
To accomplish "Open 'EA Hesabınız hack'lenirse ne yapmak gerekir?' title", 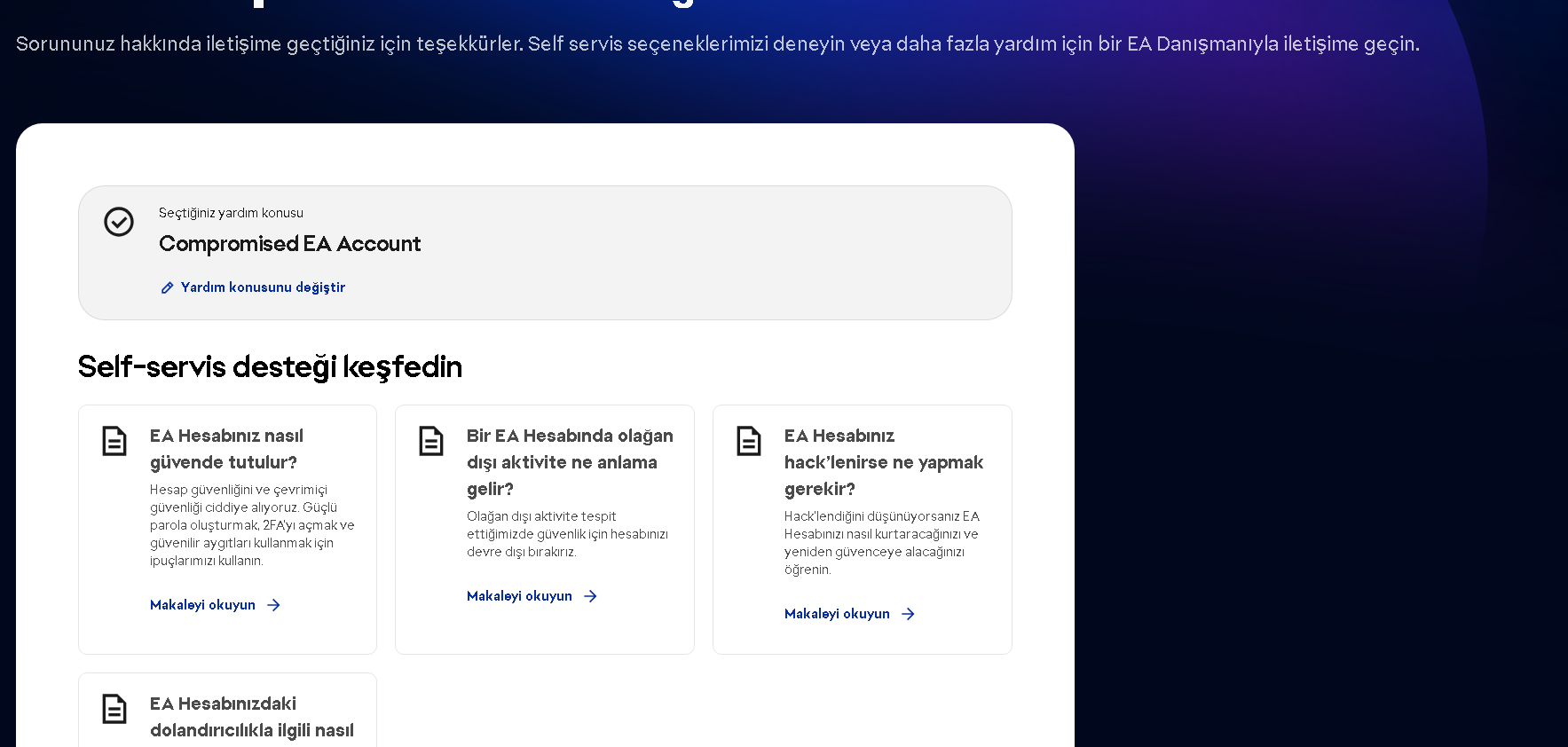I will (883, 461).
